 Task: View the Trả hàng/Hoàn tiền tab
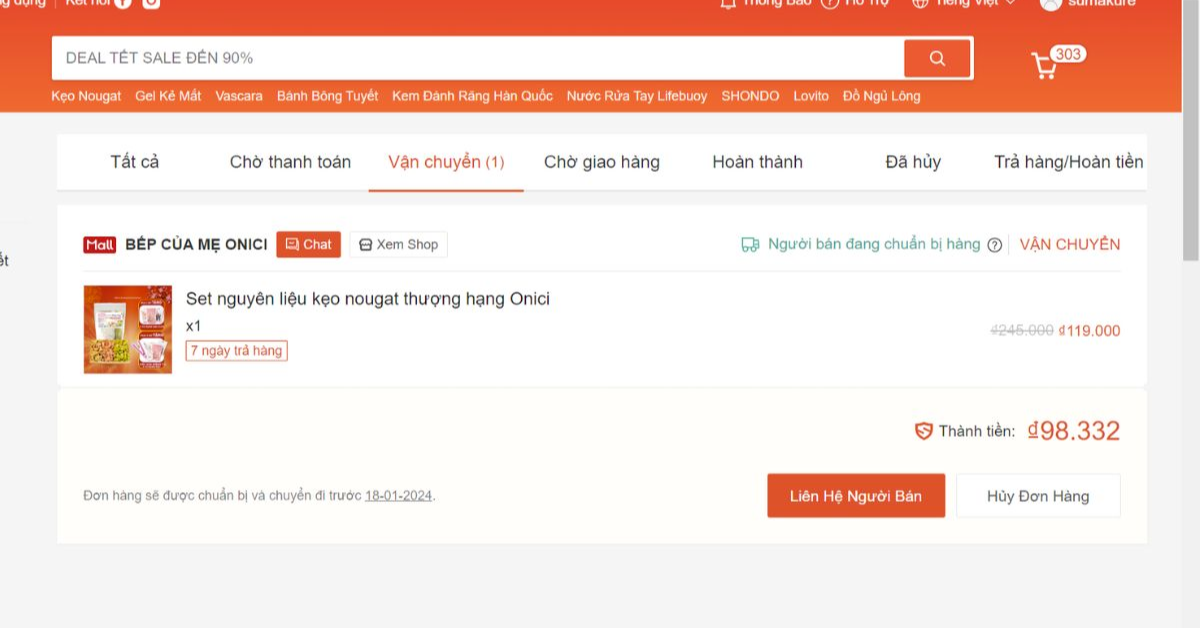tap(1068, 162)
